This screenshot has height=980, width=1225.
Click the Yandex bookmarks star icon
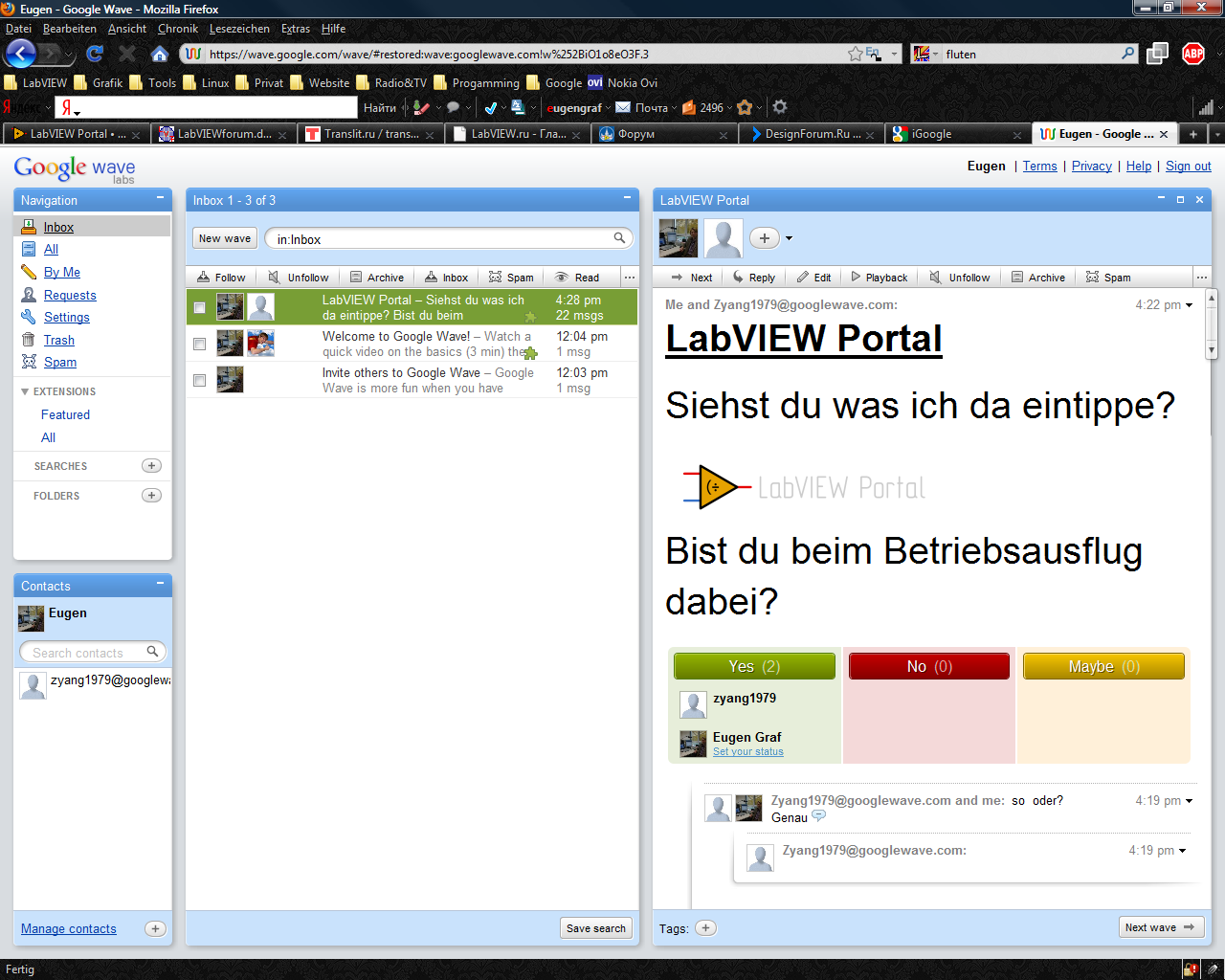click(x=745, y=107)
